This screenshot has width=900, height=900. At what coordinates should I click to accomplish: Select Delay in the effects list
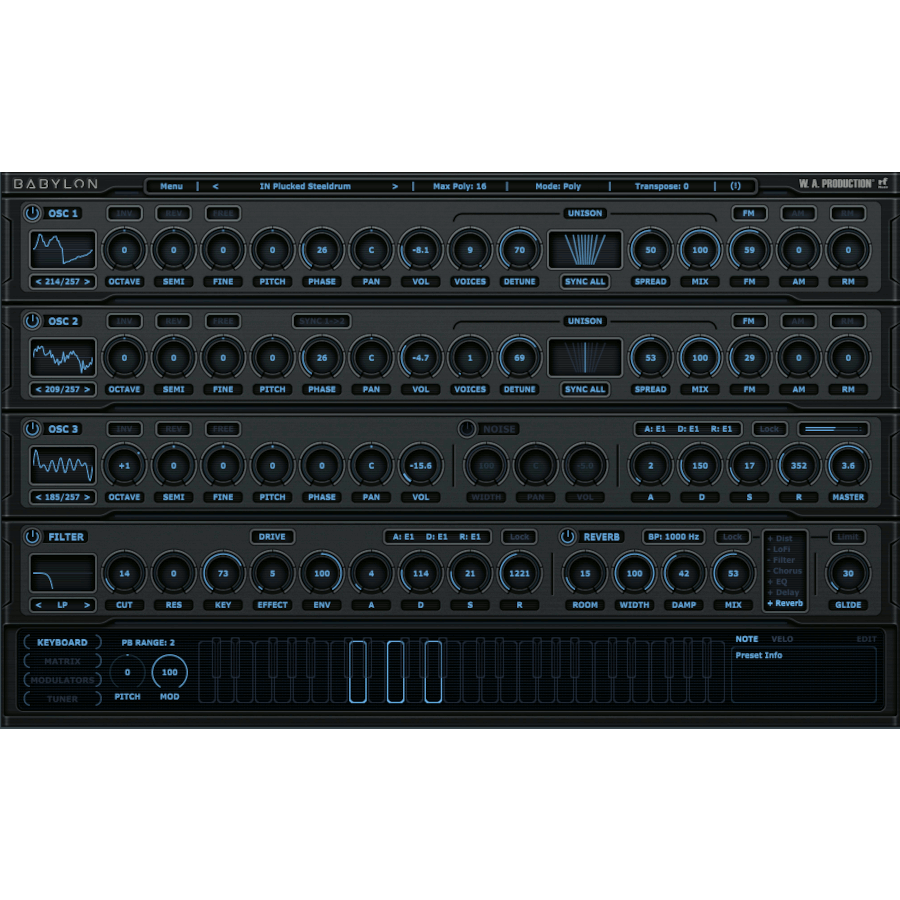point(783,592)
